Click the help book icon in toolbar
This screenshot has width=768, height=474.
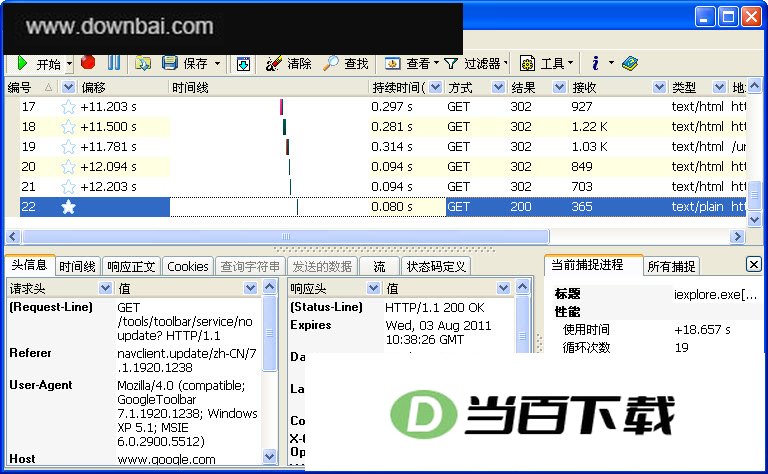click(629, 63)
